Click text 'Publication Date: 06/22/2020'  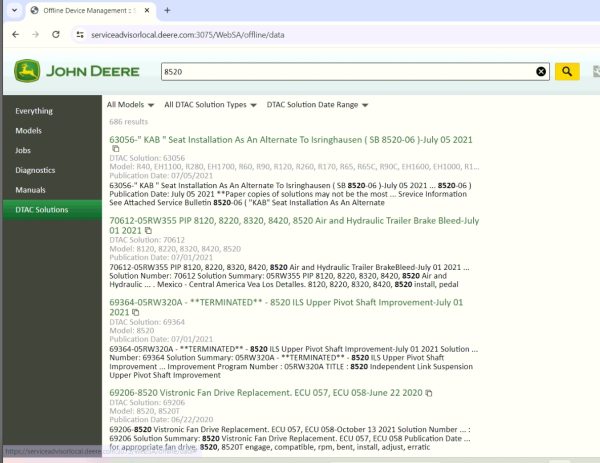[161, 419]
